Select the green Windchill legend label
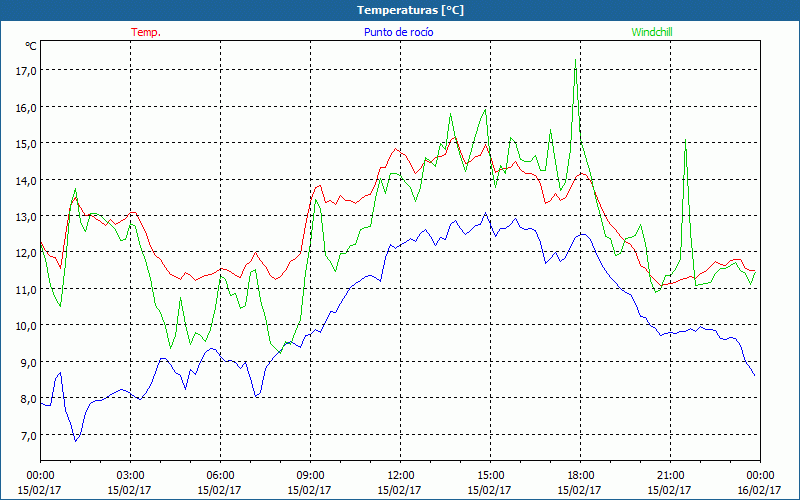Screen dimensions: 800x500 (652, 32)
